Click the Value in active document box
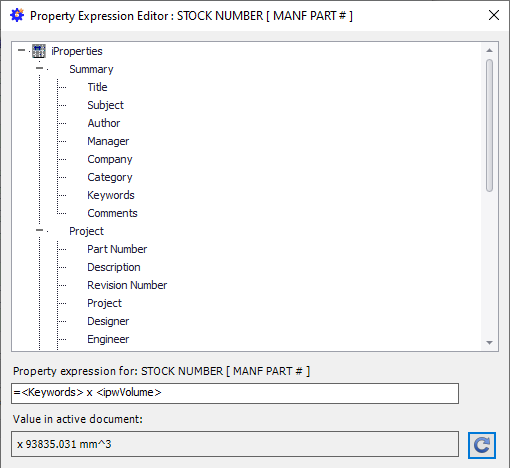 [235, 444]
